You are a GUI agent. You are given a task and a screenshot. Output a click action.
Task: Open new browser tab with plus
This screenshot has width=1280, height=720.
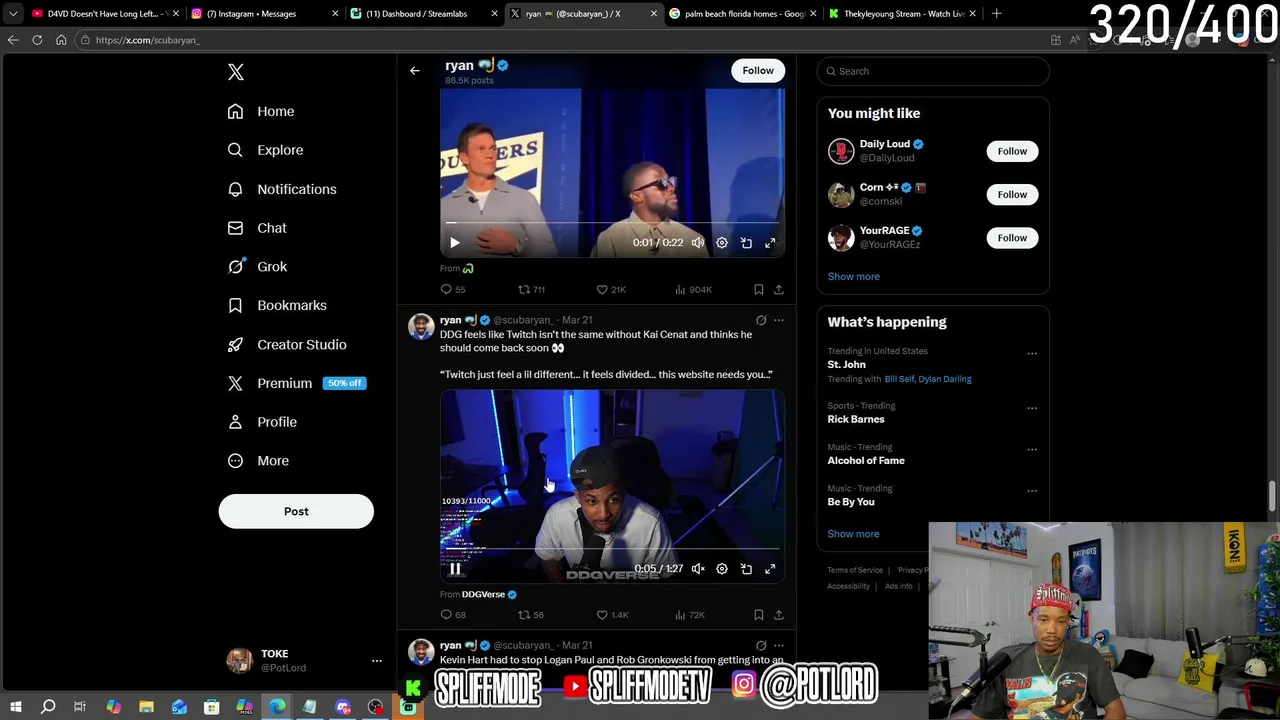996,14
